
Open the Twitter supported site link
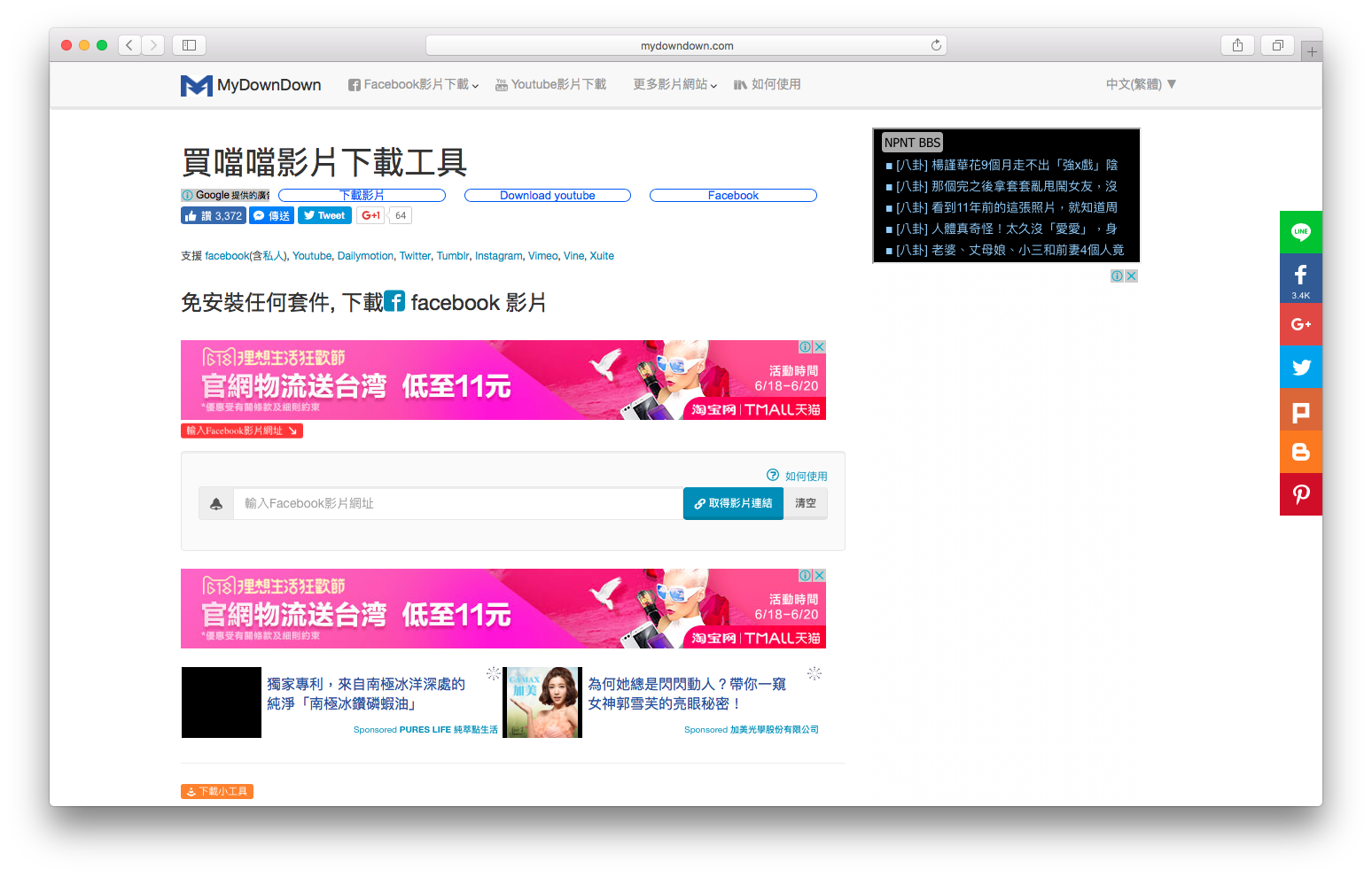pos(415,256)
